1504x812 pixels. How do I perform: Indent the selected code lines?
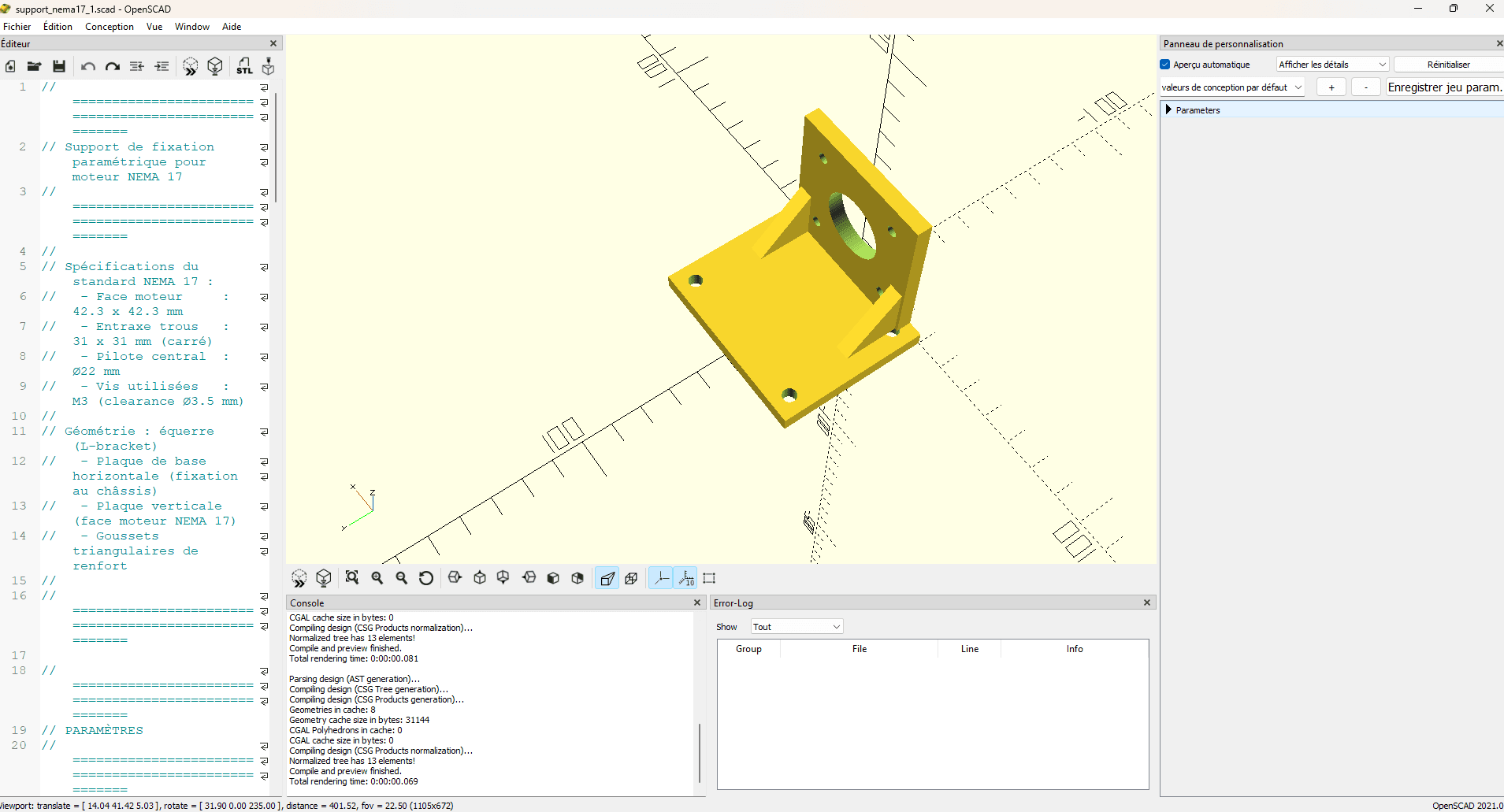(x=162, y=67)
